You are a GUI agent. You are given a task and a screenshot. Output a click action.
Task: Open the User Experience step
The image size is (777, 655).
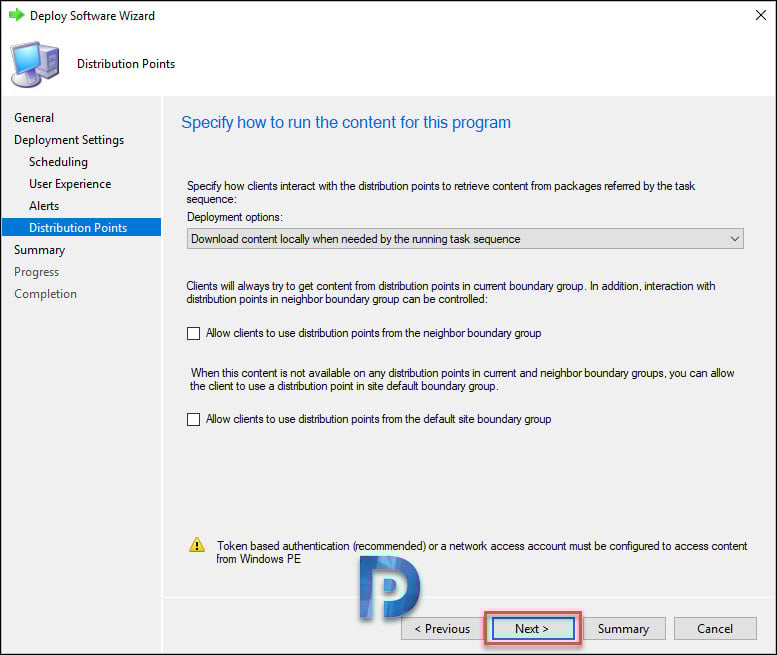click(70, 184)
